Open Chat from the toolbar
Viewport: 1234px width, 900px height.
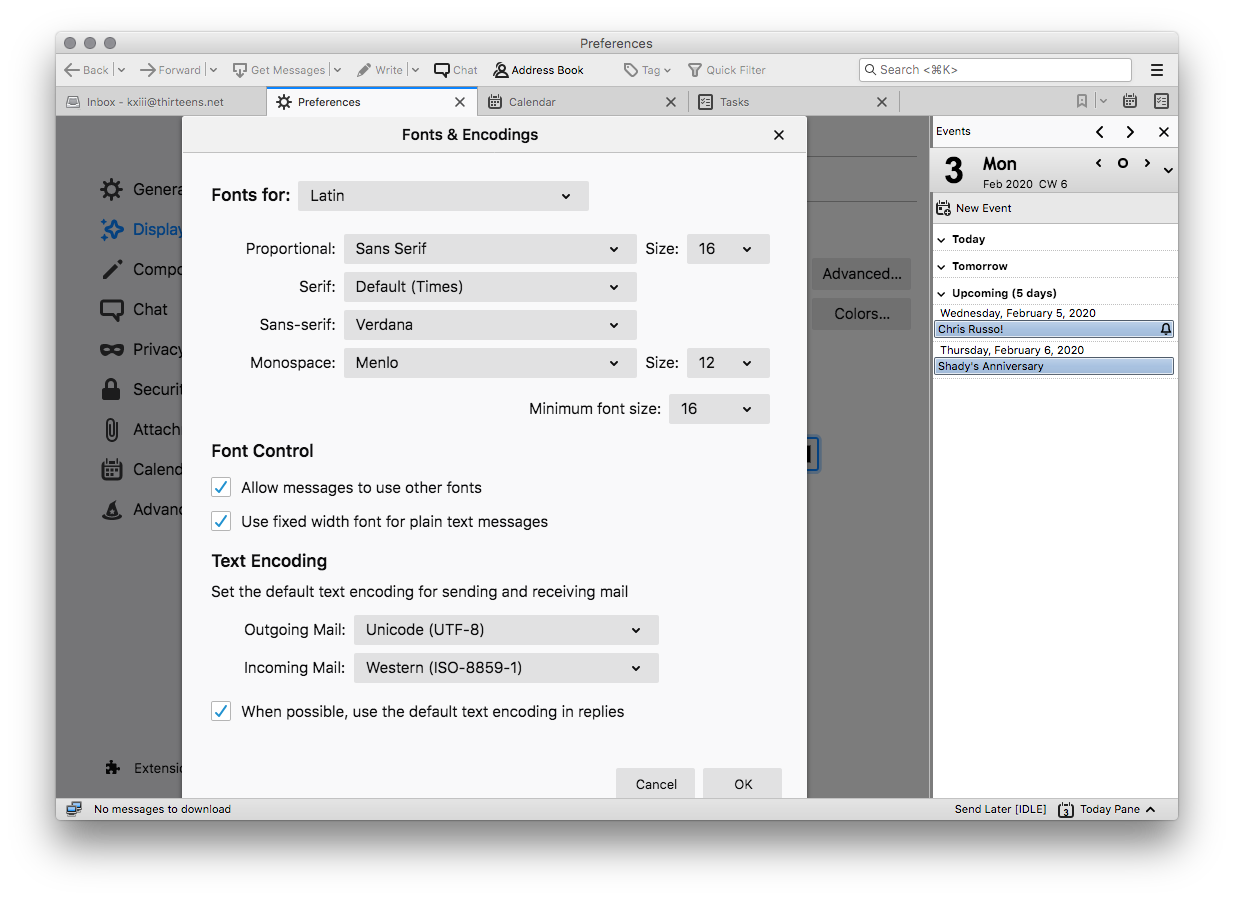(x=456, y=70)
